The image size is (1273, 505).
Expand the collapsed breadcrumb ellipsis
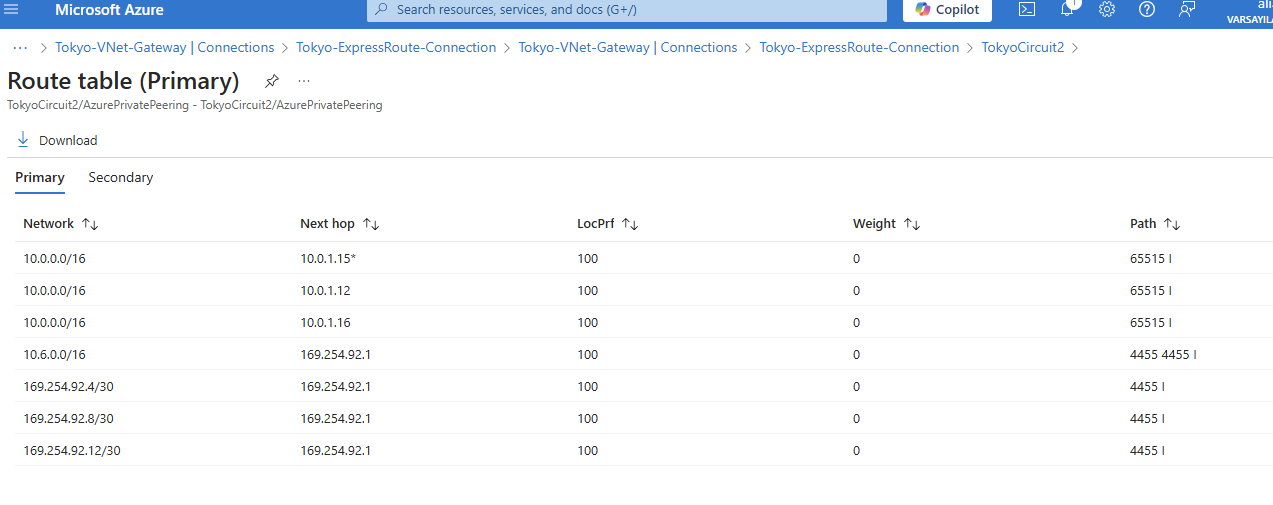20,47
